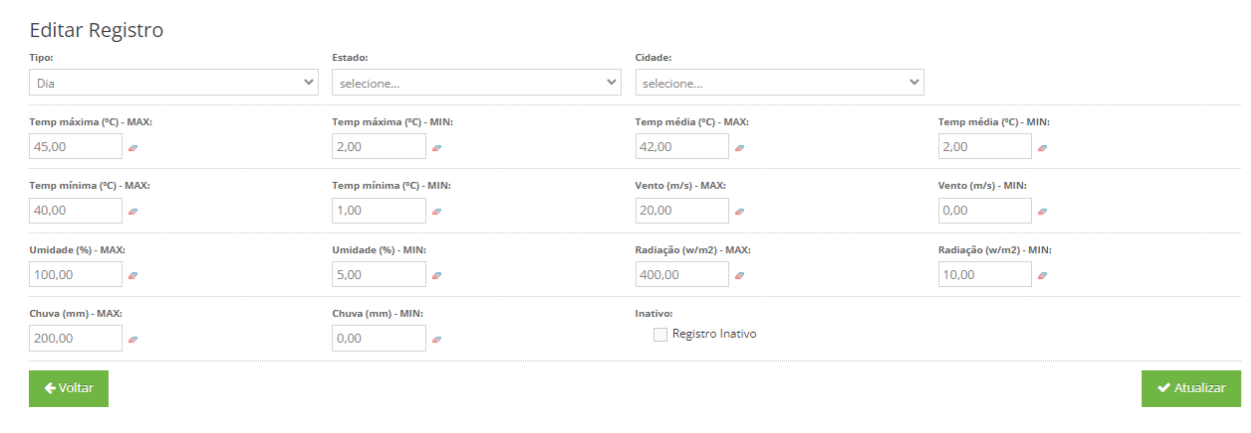Click the Temp mínima MIN input field
1251x433 pixels.
coord(378,211)
